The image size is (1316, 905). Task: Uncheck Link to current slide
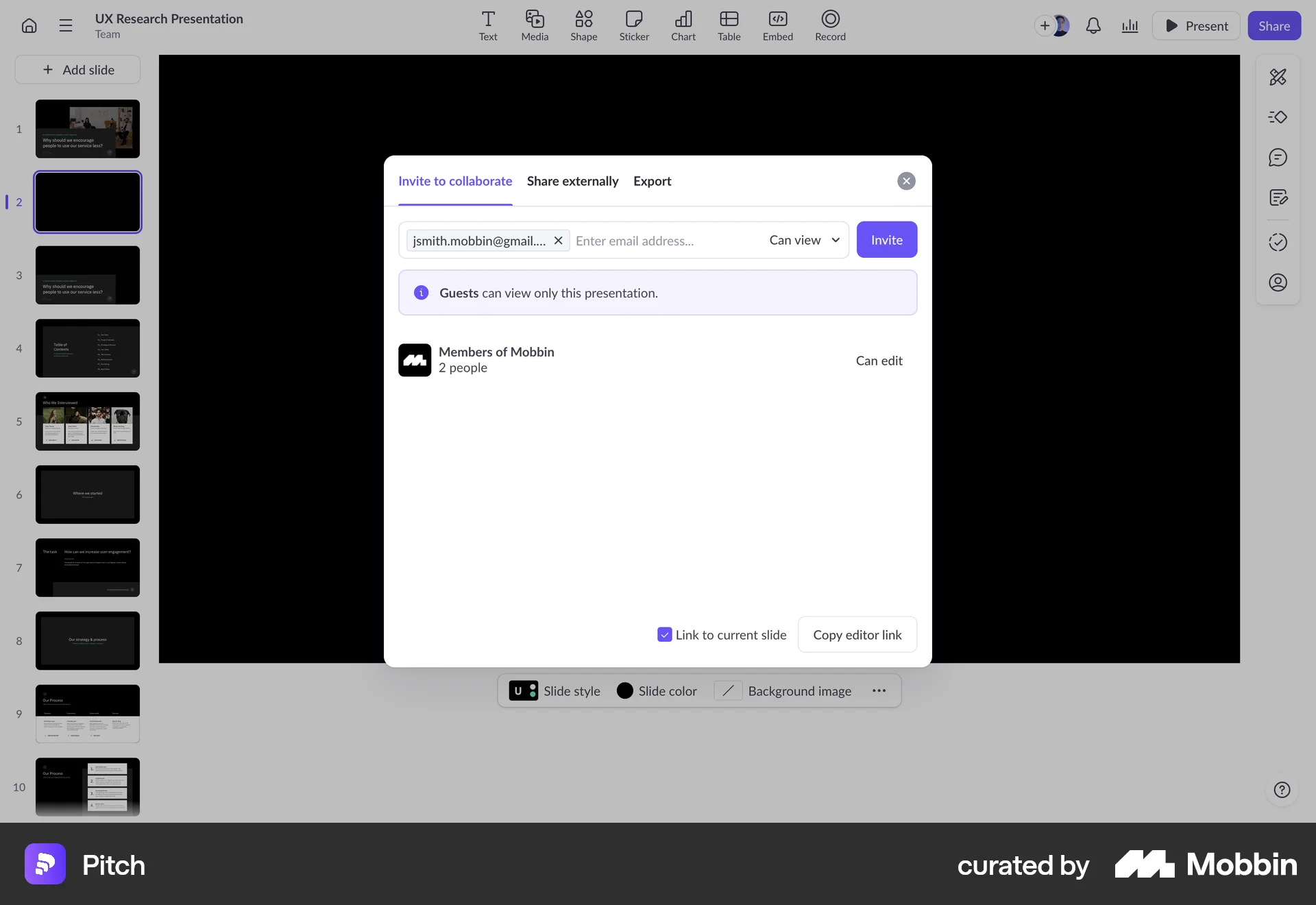pyautogui.click(x=663, y=634)
